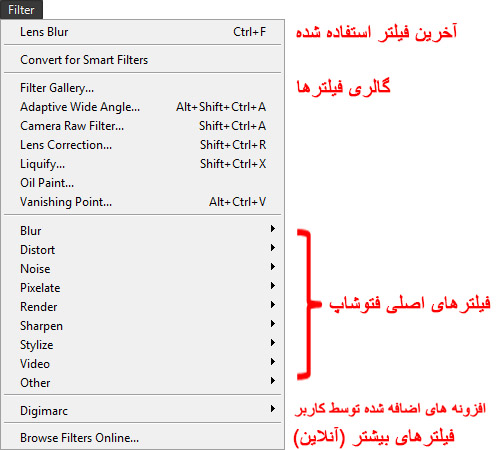The image size is (498, 450).
Task: Open the Liquify... filter
Action: tap(143, 164)
